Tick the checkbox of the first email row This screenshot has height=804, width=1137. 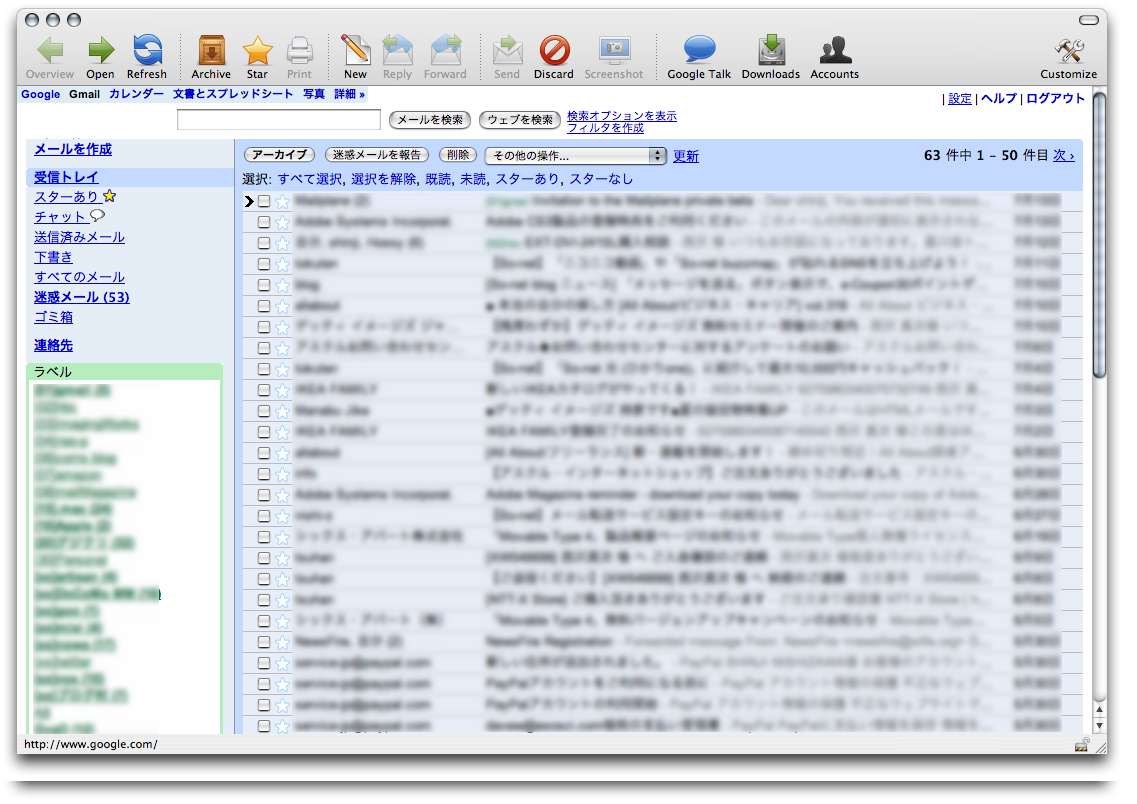pyautogui.click(x=264, y=201)
